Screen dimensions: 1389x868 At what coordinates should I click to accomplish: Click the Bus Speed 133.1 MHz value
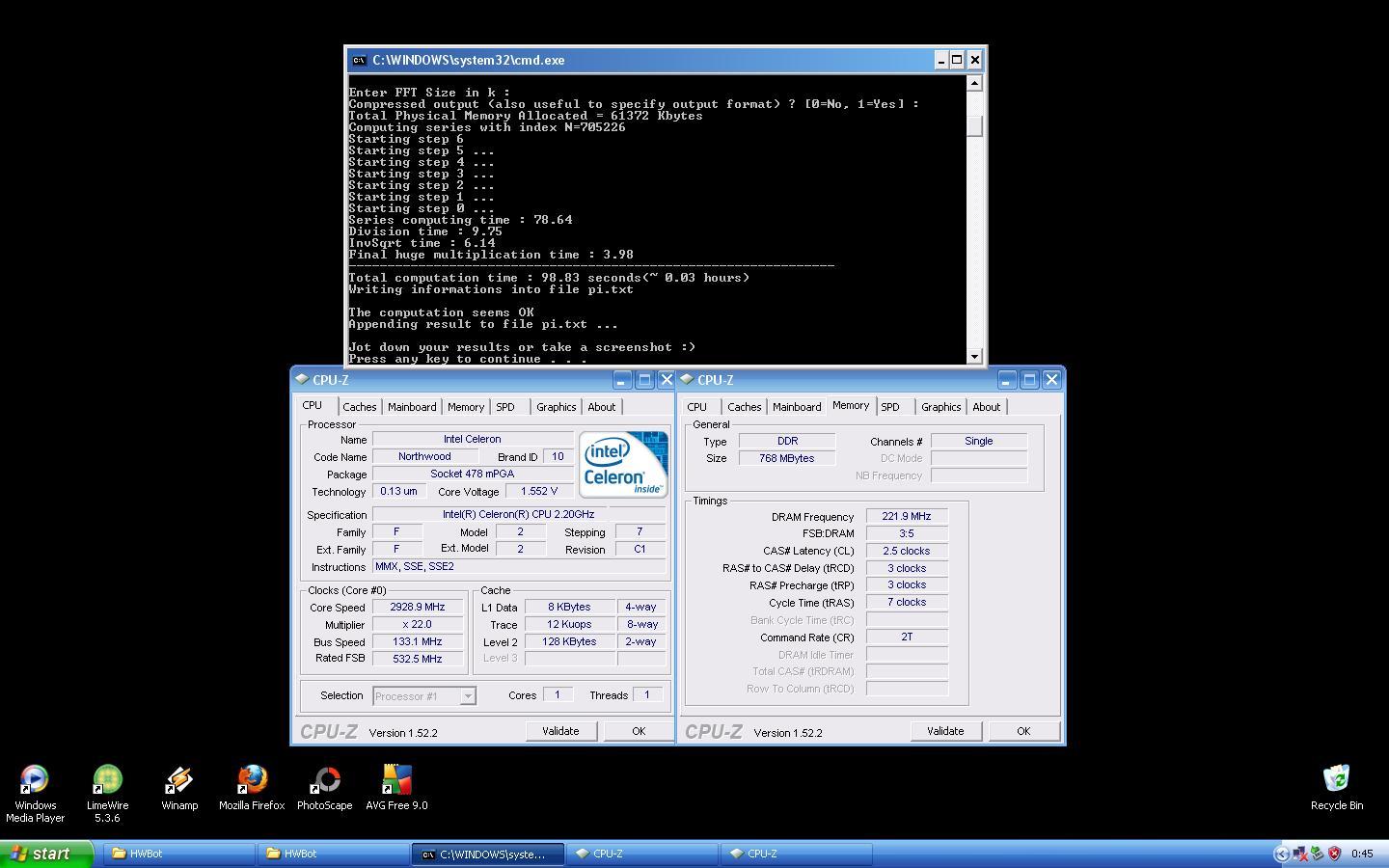[418, 642]
